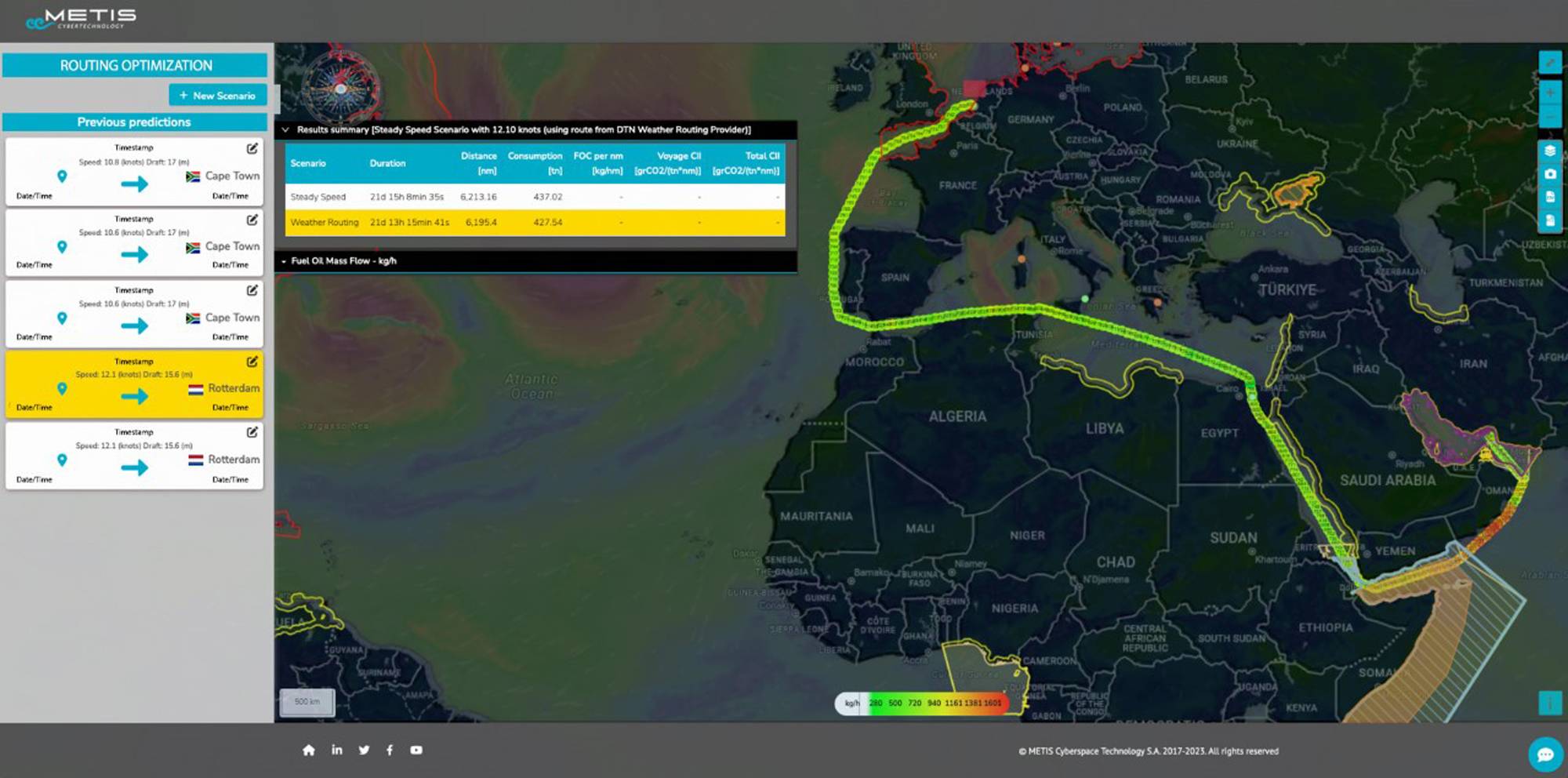
Task: Open the Facebook footer link
Action: [x=390, y=751]
